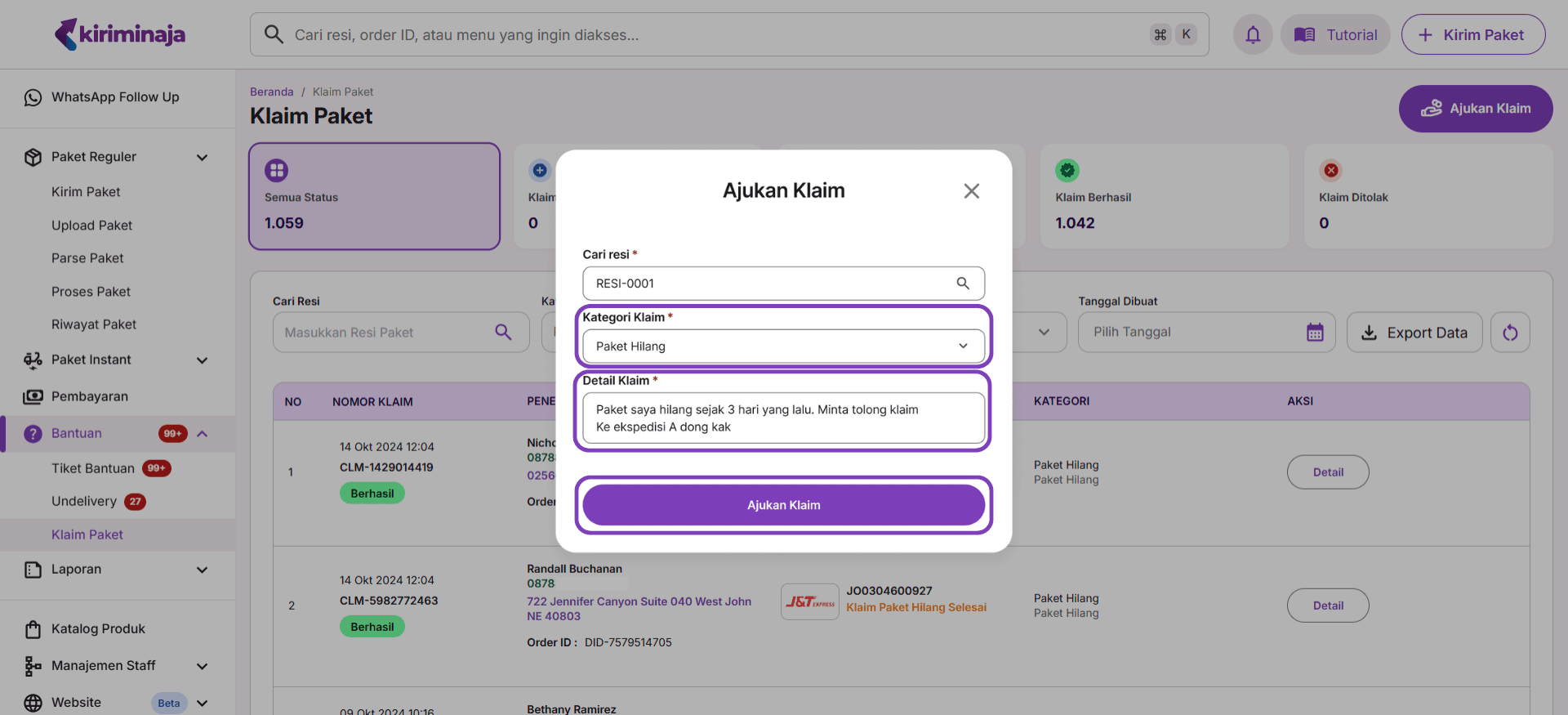The image size is (1568, 715).
Task: Click the search magnifier in Cari resi field
Action: (963, 284)
